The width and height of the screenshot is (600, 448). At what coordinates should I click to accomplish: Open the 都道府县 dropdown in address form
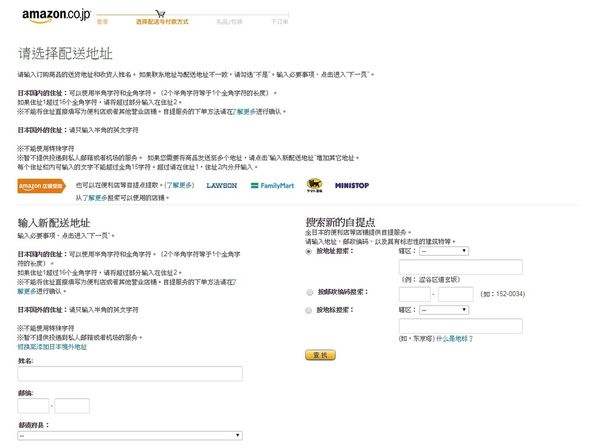pos(130,436)
